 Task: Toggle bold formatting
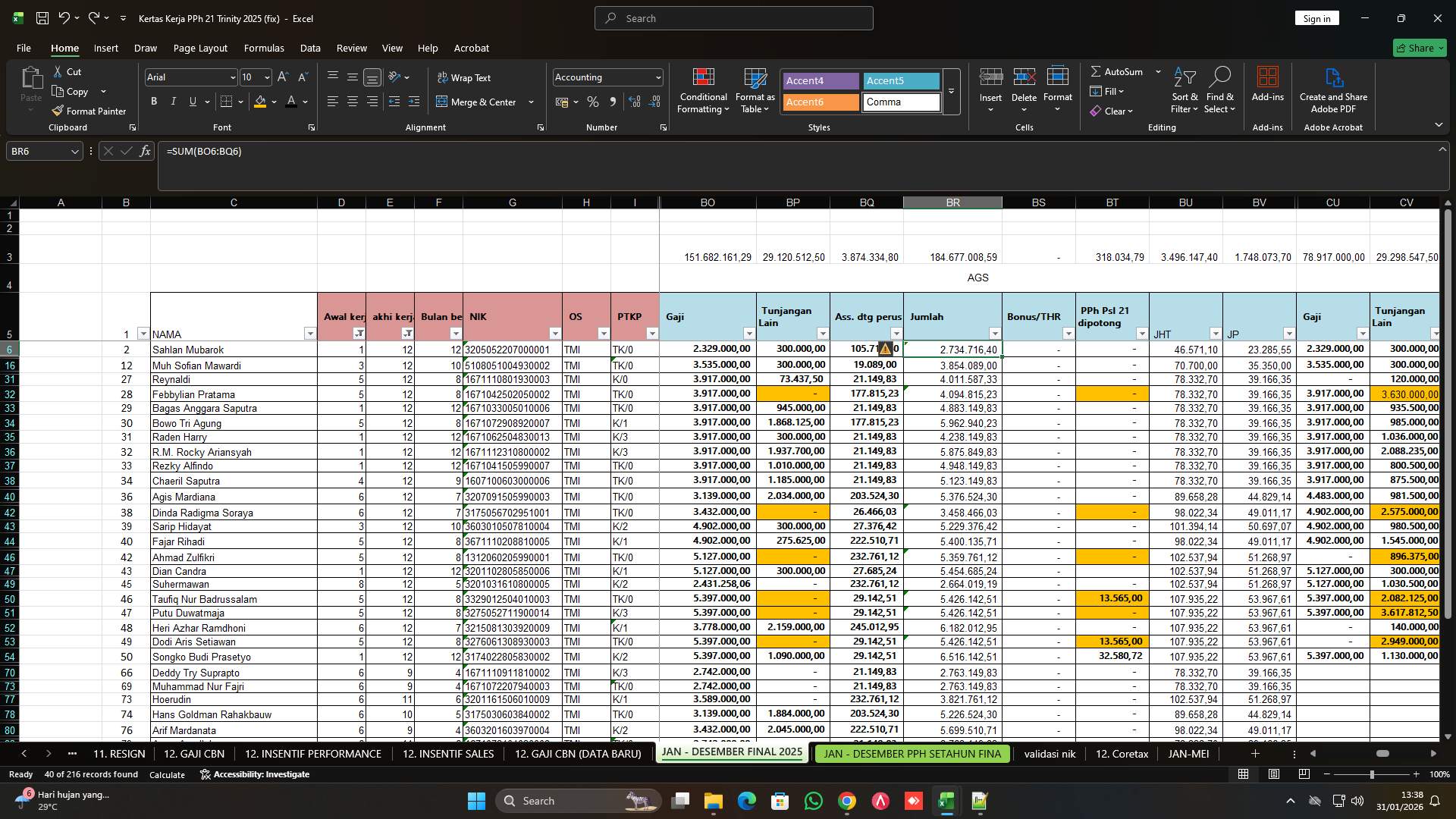153,101
